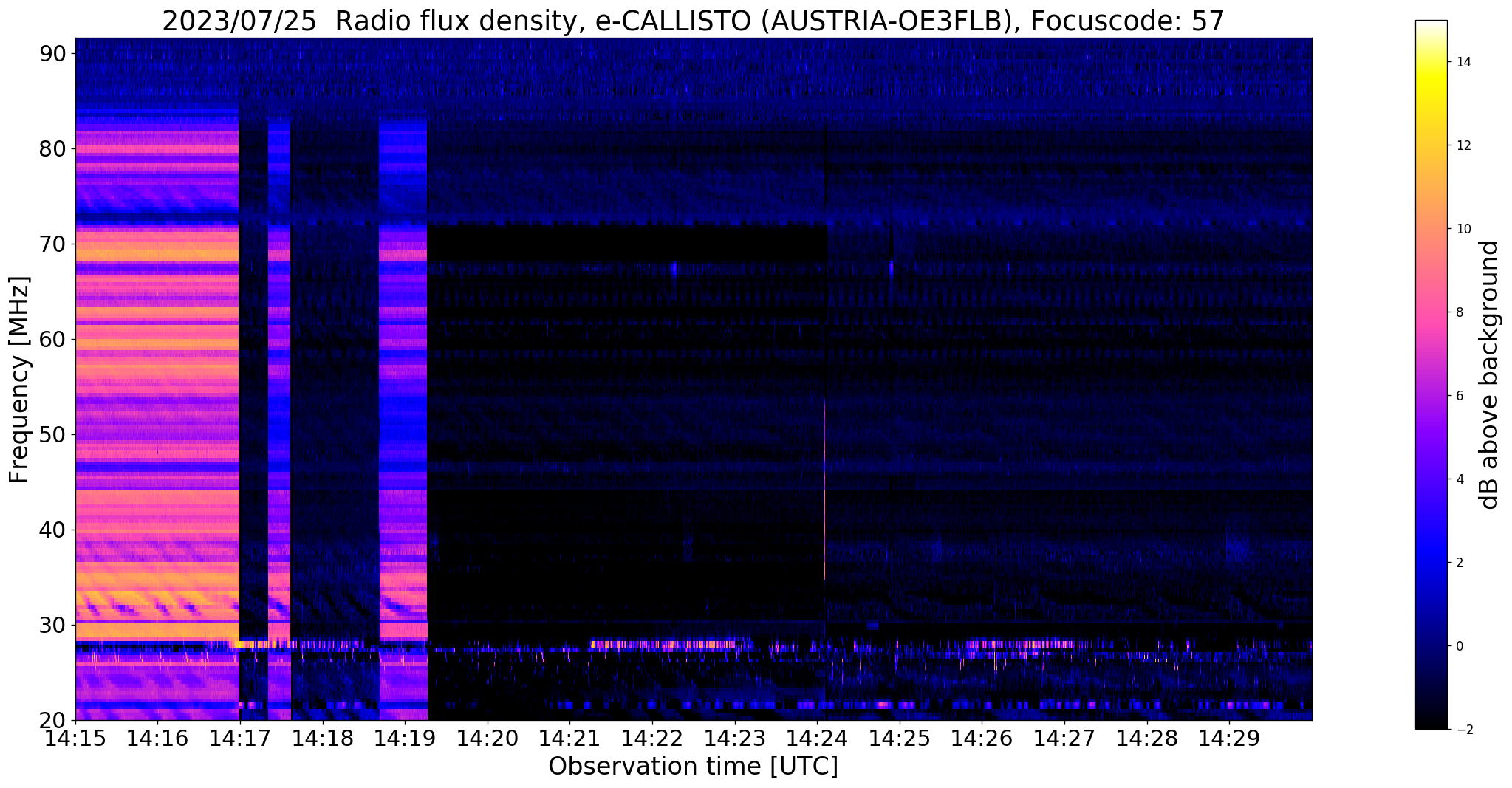Click the colorbar tick value 4
Image resolution: width=1512 pixels, height=788 pixels.
[1459, 479]
